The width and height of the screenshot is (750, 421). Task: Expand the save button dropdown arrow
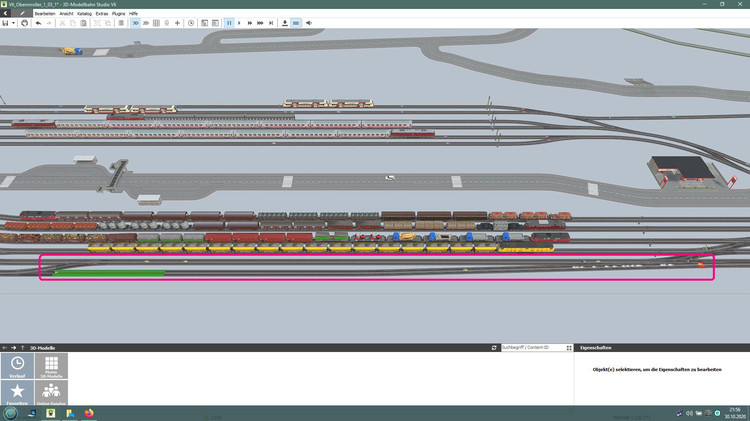pyautogui.click(x=15, y=22)
